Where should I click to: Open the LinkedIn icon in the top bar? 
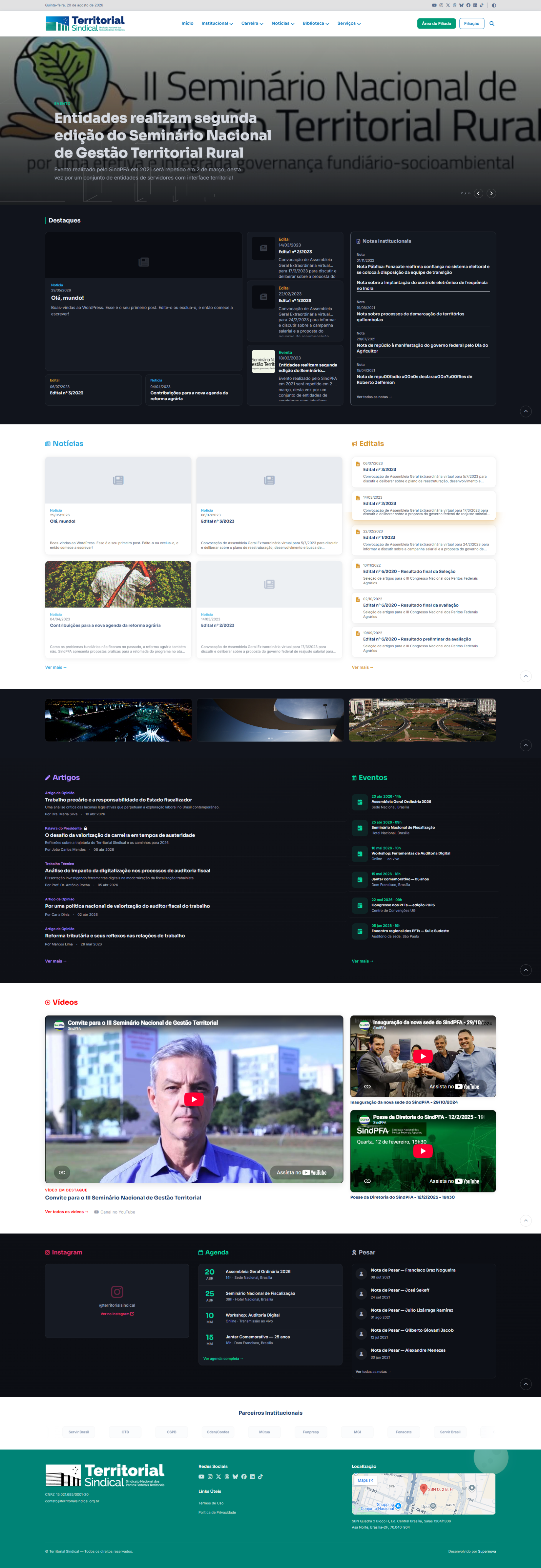point(475,5)
